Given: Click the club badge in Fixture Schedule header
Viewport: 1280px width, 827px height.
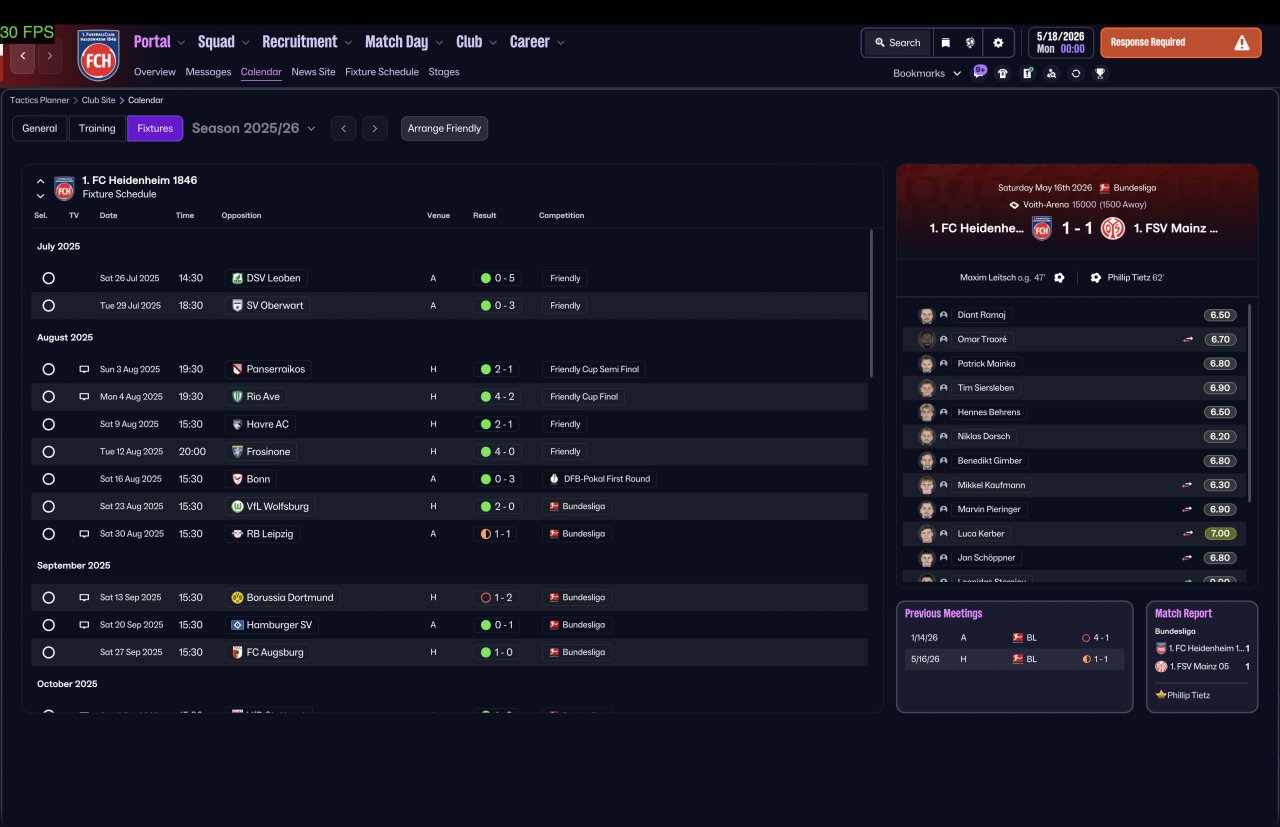Looking at the screenshot, I should point(64,188).
